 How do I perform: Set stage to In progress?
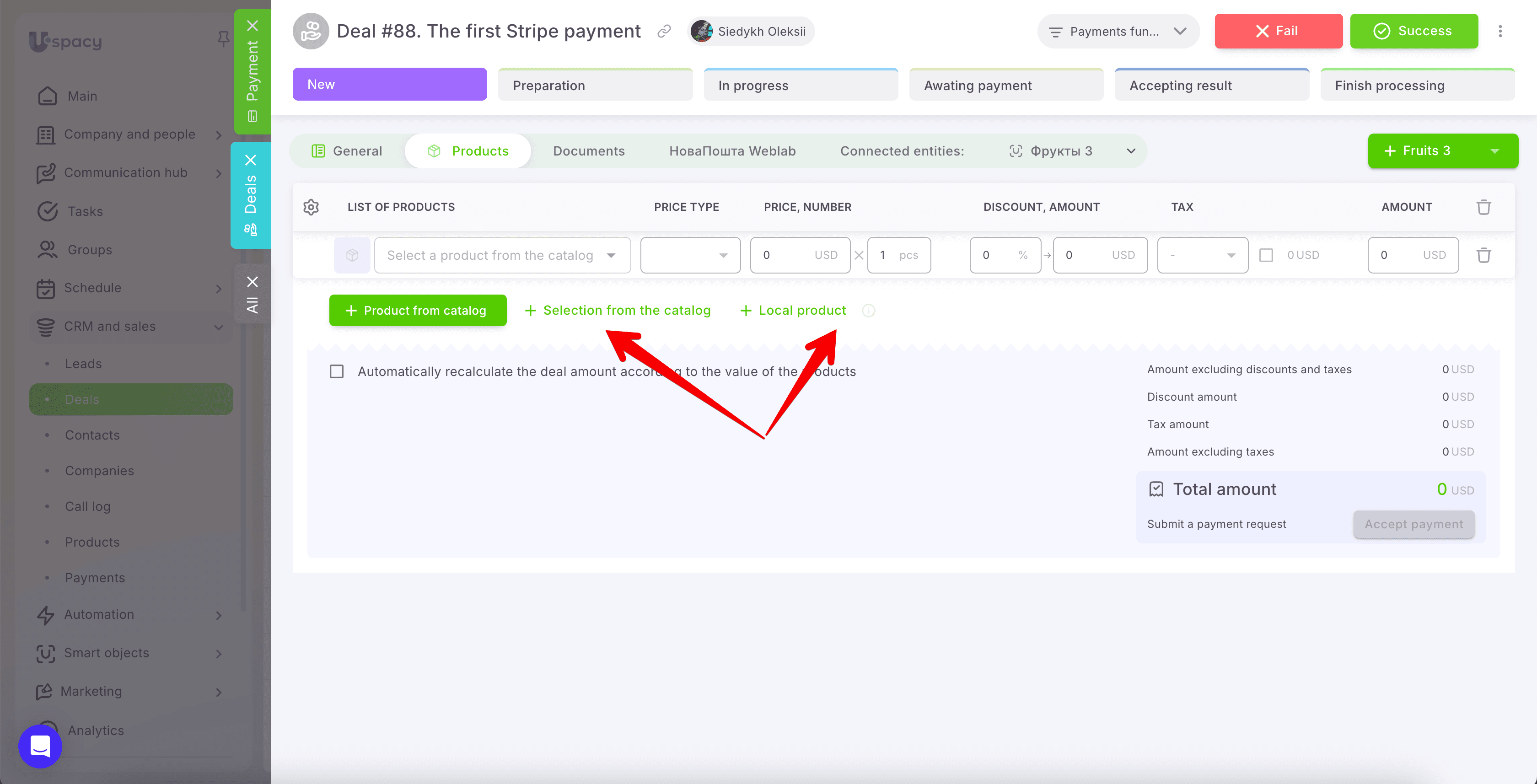click(801, 85)
